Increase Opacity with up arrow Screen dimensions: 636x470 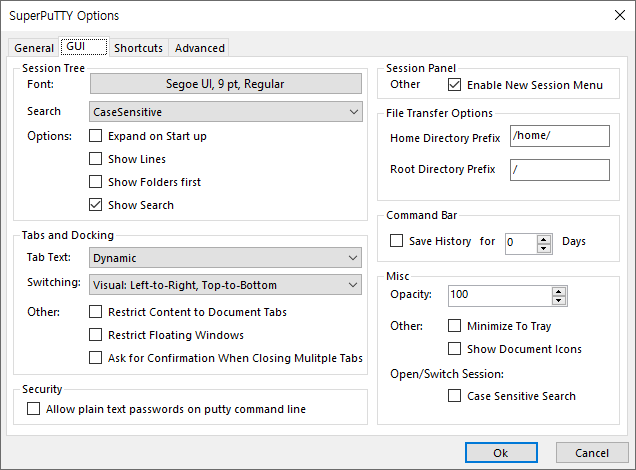[559, 291]
